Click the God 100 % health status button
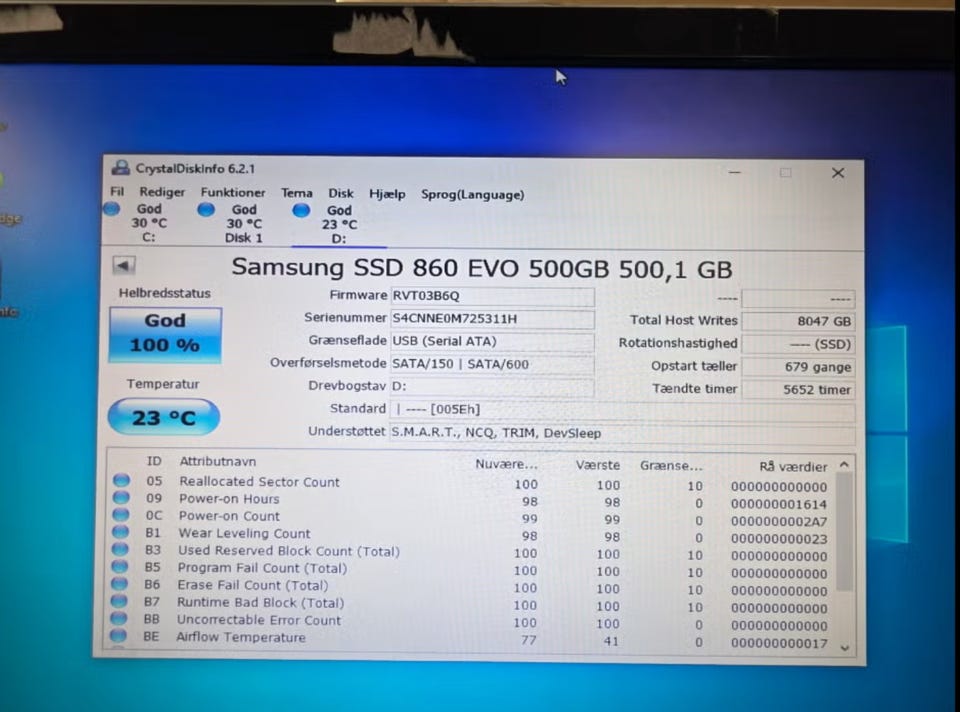960x712 pixels. 165,334
